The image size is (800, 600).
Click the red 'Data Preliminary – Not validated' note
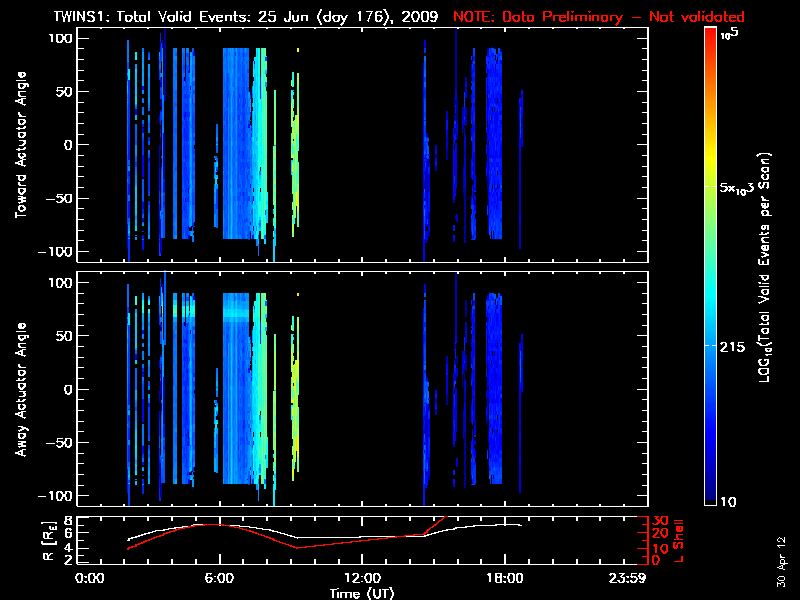[x=599, y=17]
